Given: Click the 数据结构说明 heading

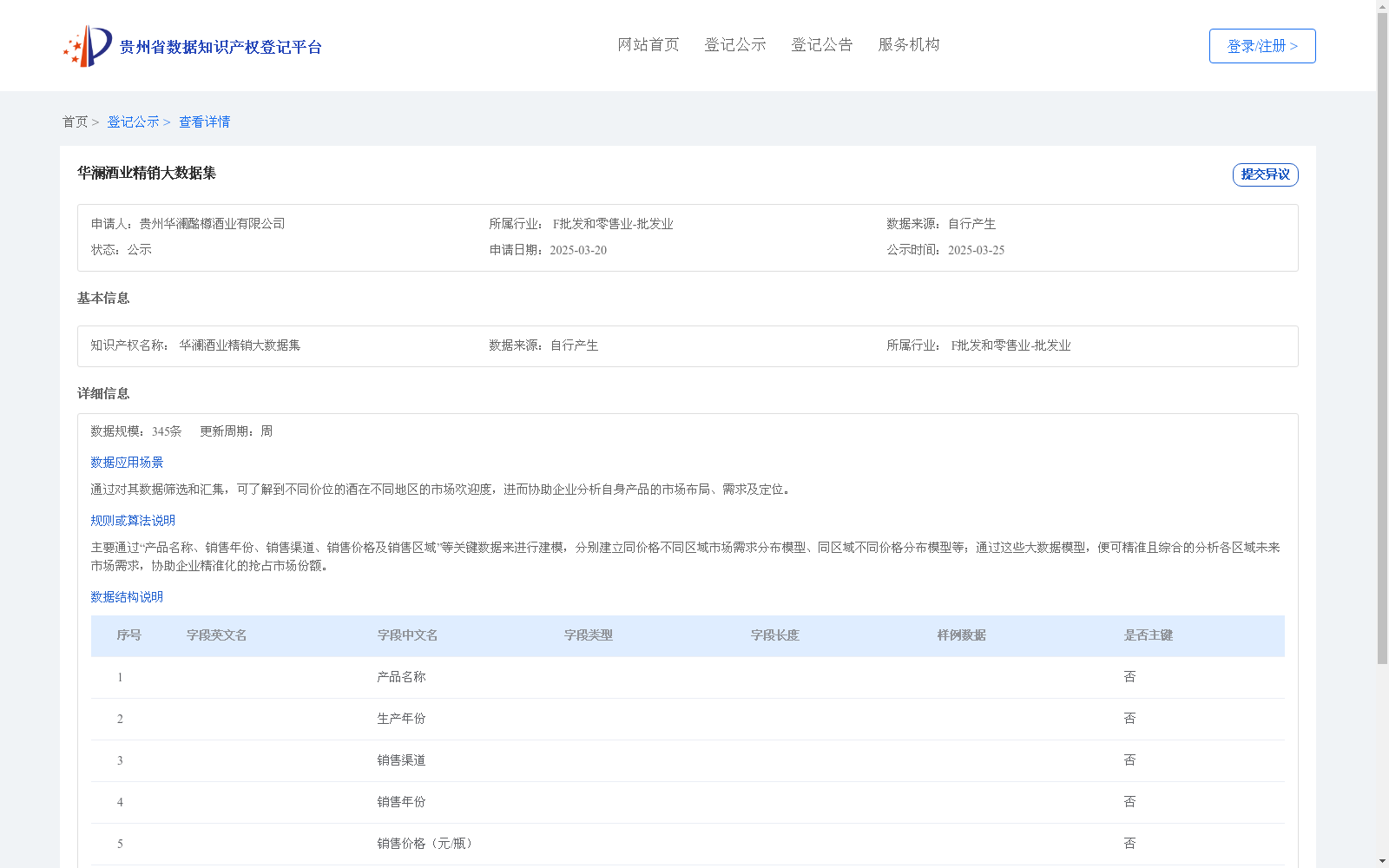Looking at the screenshot, I should tap(127, 597).
